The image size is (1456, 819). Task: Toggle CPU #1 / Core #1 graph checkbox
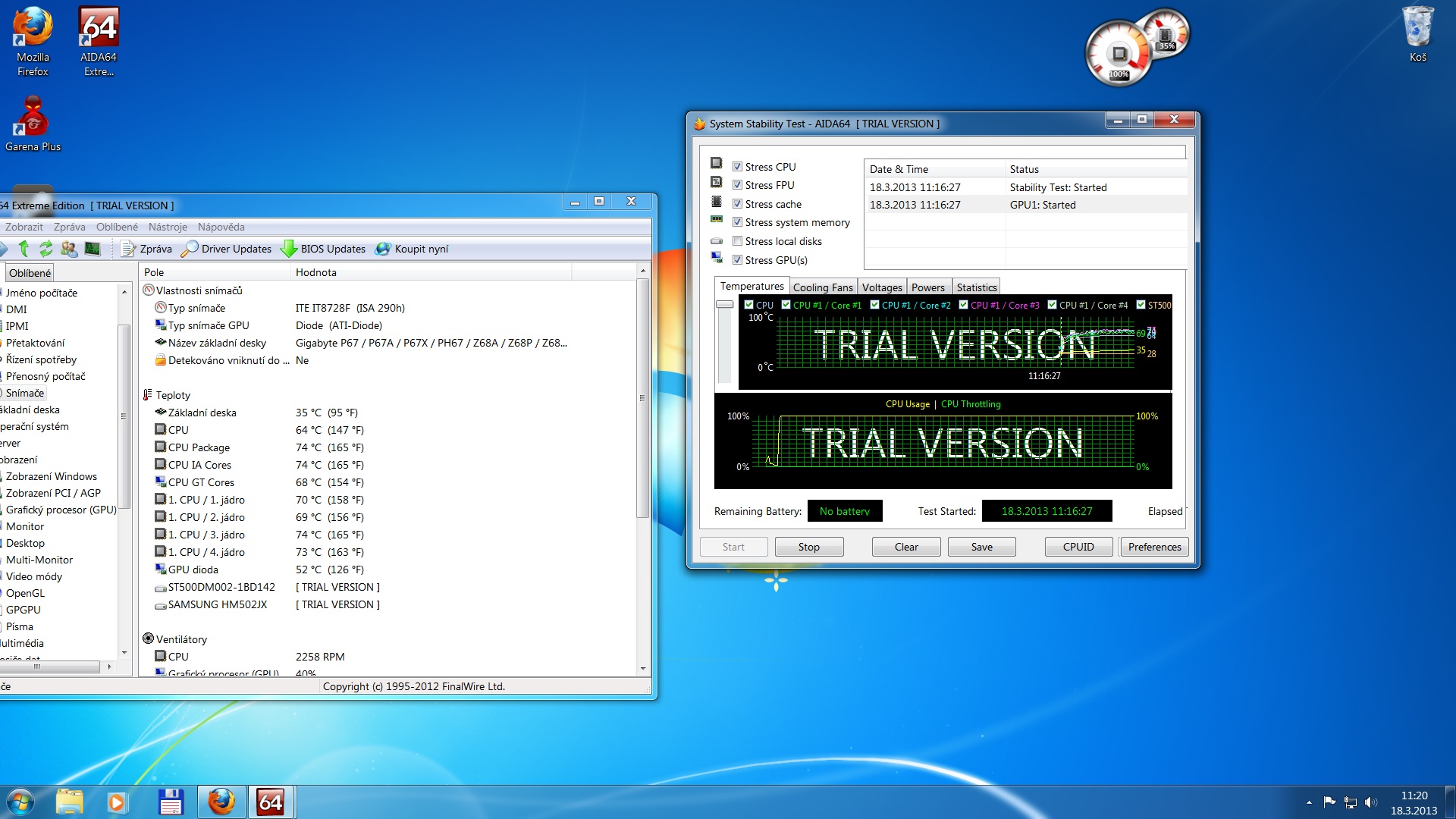[x=786, y=305]
